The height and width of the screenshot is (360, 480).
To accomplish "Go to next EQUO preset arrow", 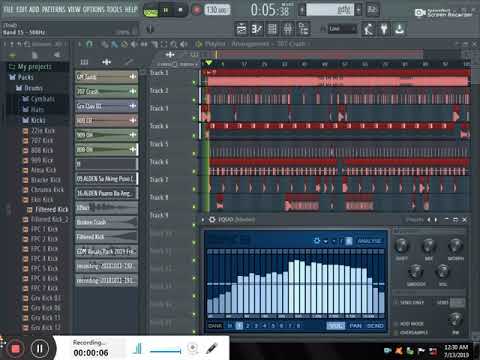I will 435,220.
